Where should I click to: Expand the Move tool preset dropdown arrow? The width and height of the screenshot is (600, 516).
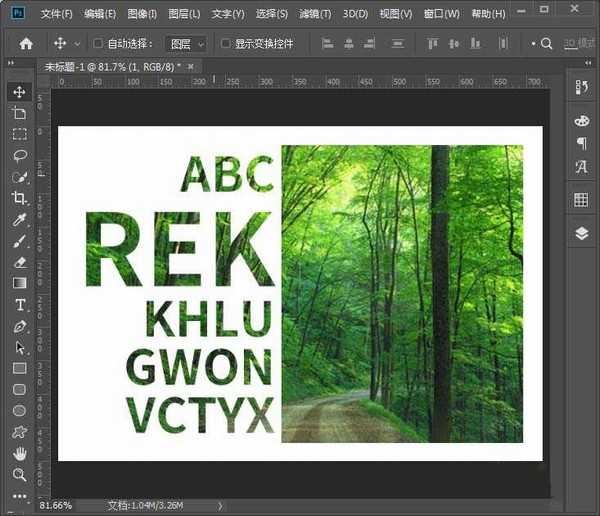coord(78,44)
